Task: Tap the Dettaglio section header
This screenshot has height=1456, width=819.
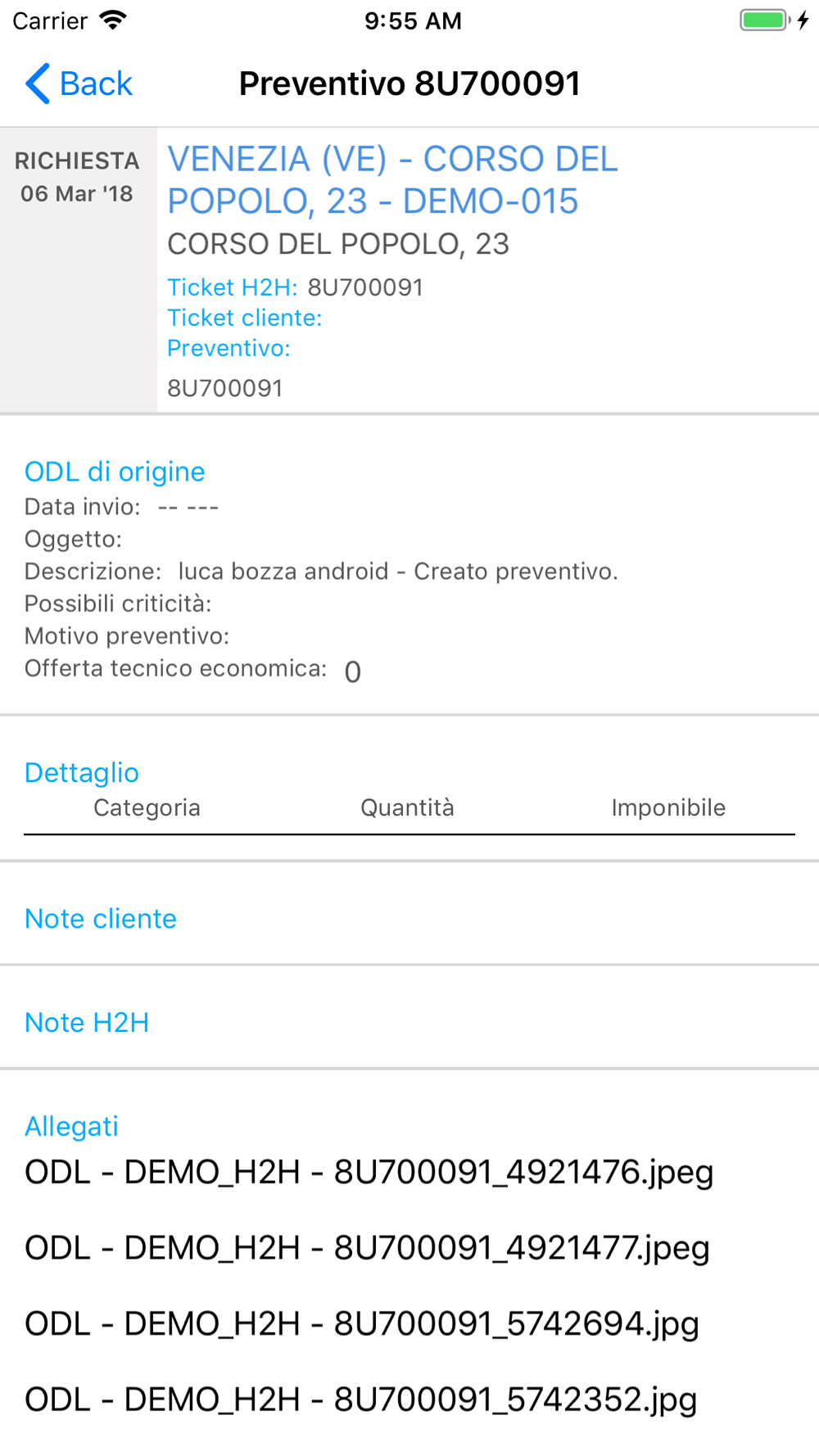Action: click(x=82, y=772)
